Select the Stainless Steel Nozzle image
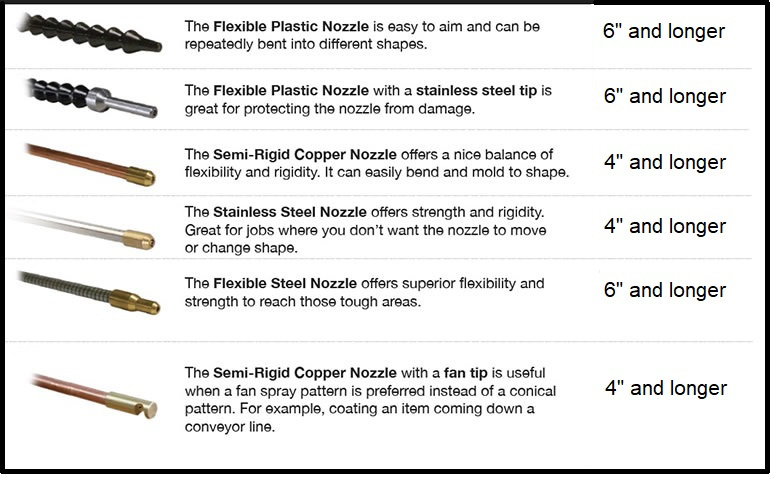 [x=90, y=229]
